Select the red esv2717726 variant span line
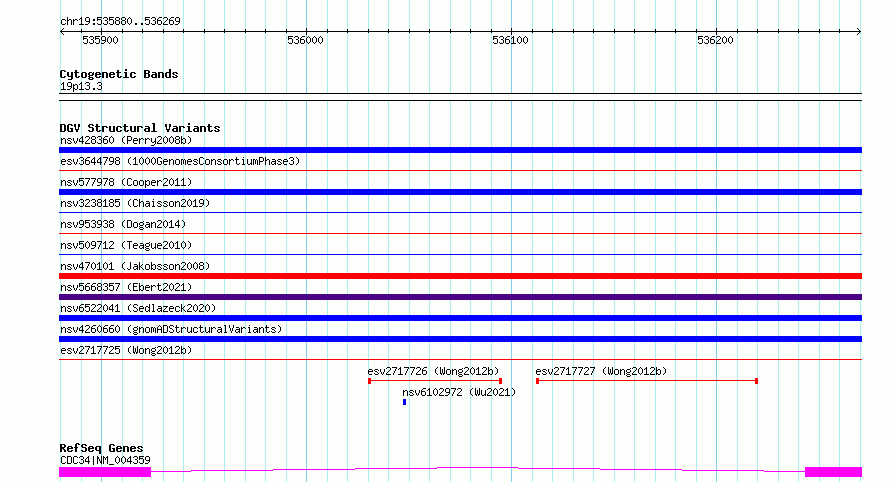Screen dimensions: 890x482 (x=435, y=381)
